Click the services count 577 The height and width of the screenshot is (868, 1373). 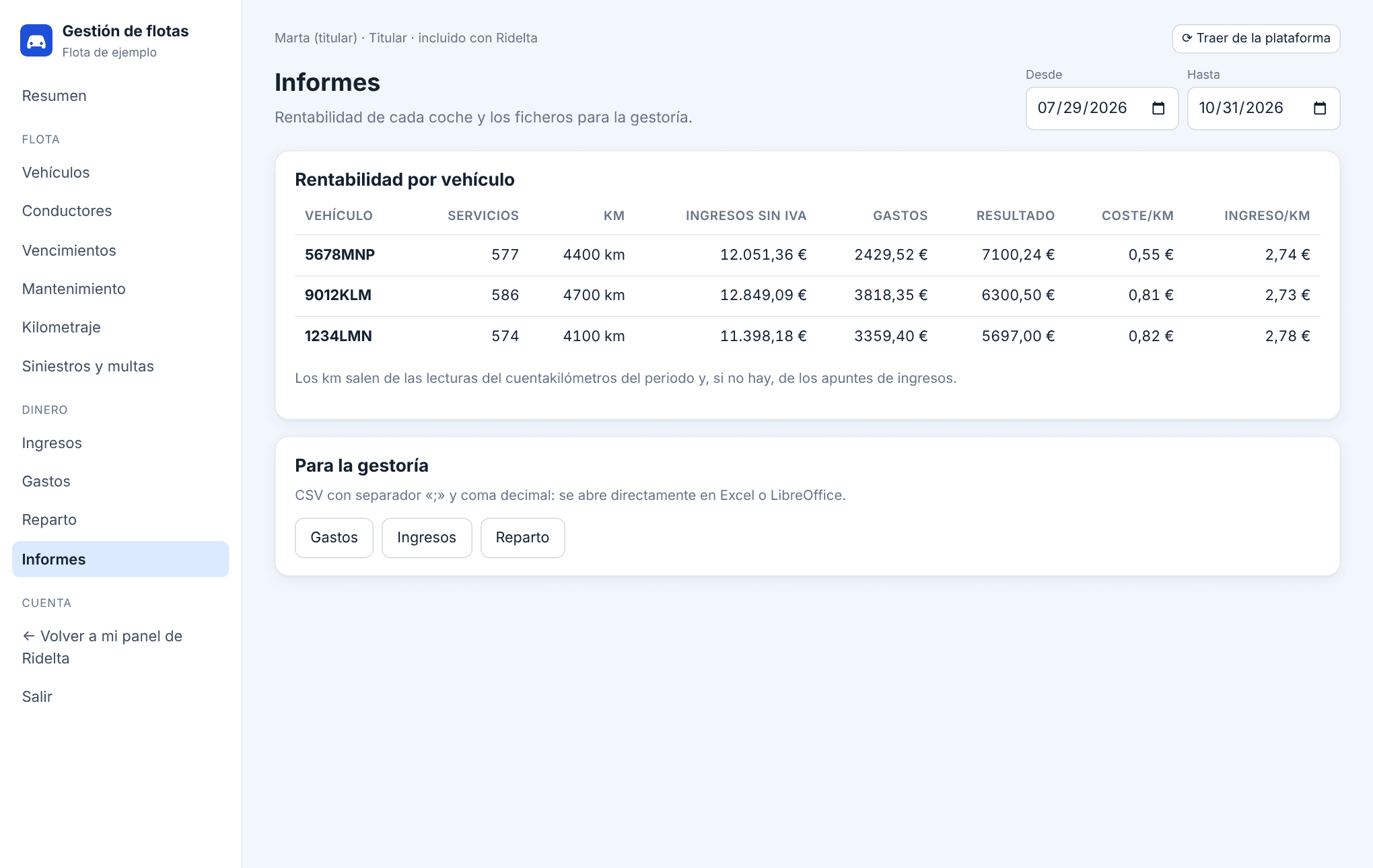coord(505,255)
